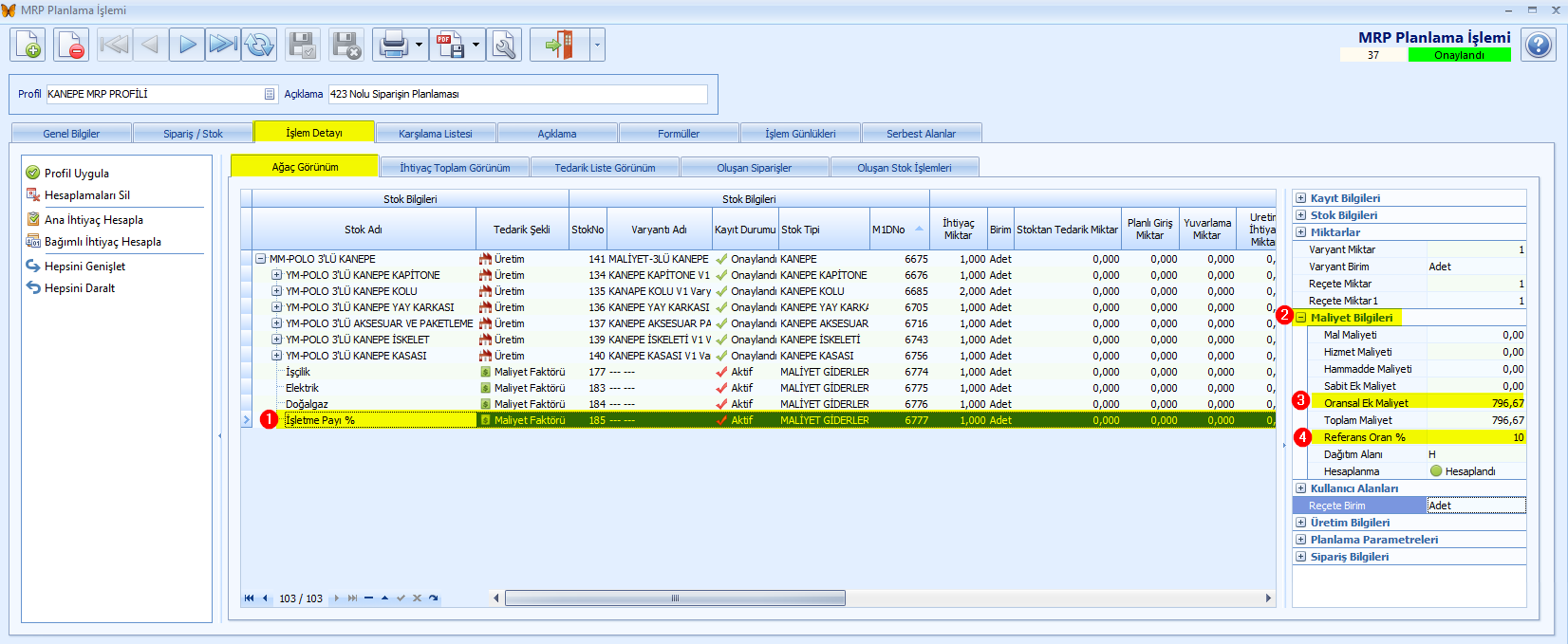1568x644 pixels.
Task: Edit the Referans Oran % value field
Action: point(1476,437)
